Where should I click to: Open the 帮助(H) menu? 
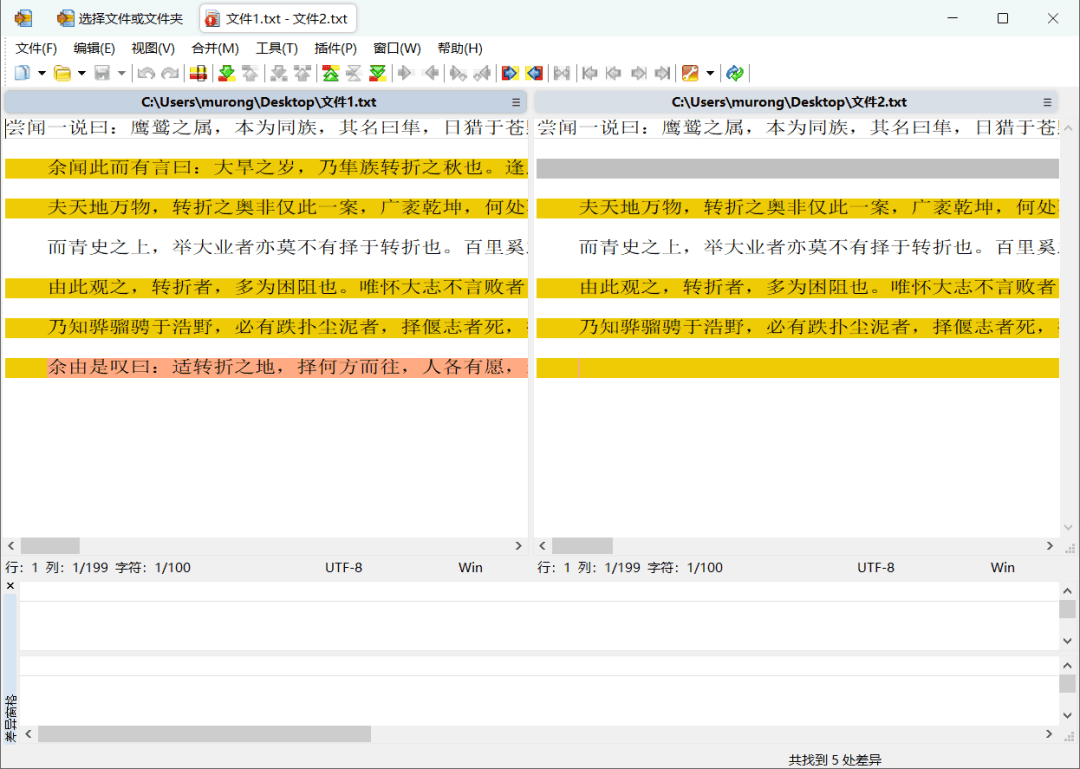(x=460, y=48)
